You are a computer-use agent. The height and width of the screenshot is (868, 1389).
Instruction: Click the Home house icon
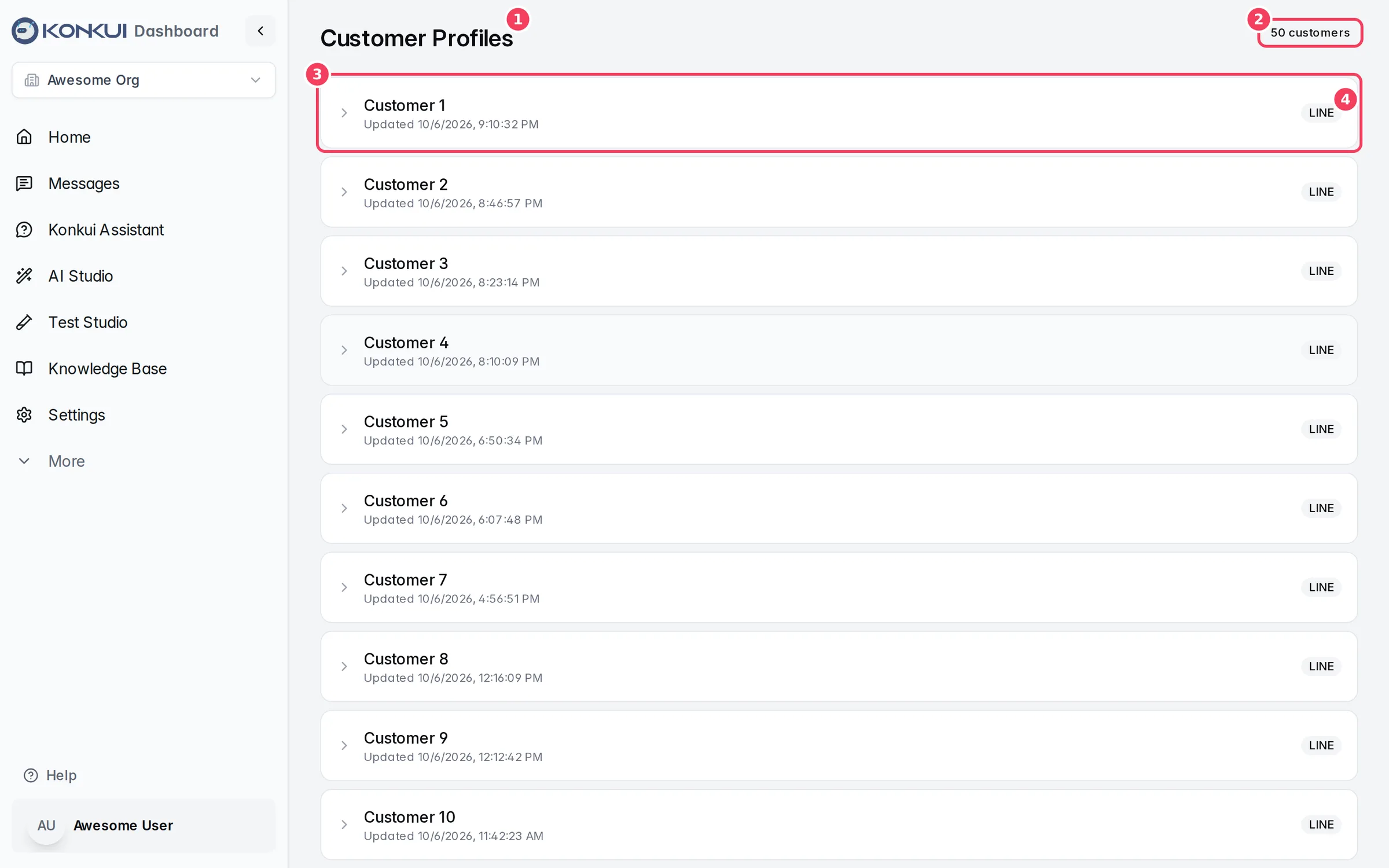(x=24, y=137)
